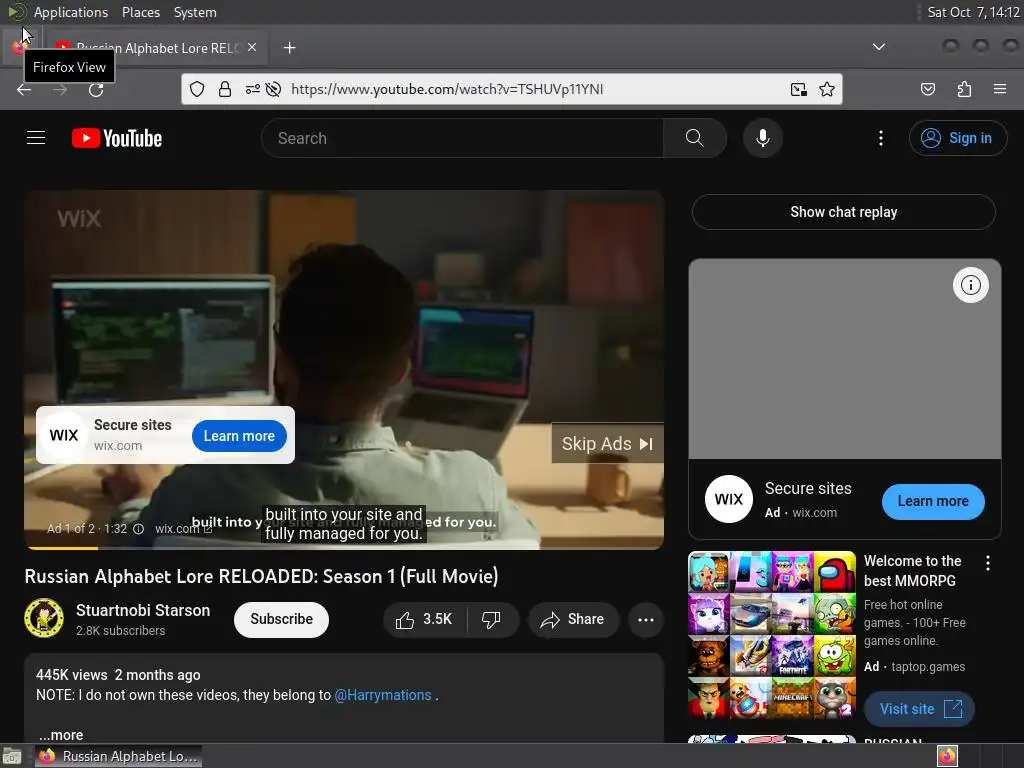Toggle picture-in-picture from address bar
The image size is (1024, 768).
[798, 89]
